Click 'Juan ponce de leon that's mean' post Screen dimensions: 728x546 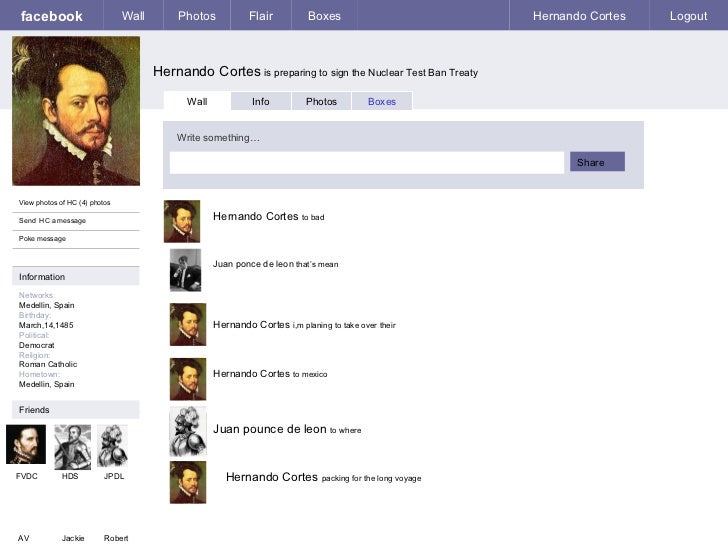(275, 264)
